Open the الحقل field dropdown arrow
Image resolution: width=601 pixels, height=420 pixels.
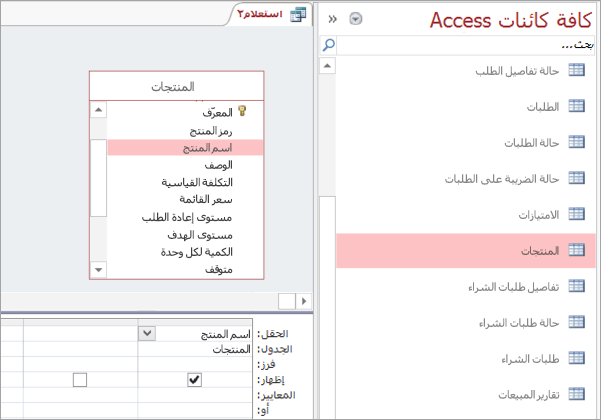click(x=147, y=333)
